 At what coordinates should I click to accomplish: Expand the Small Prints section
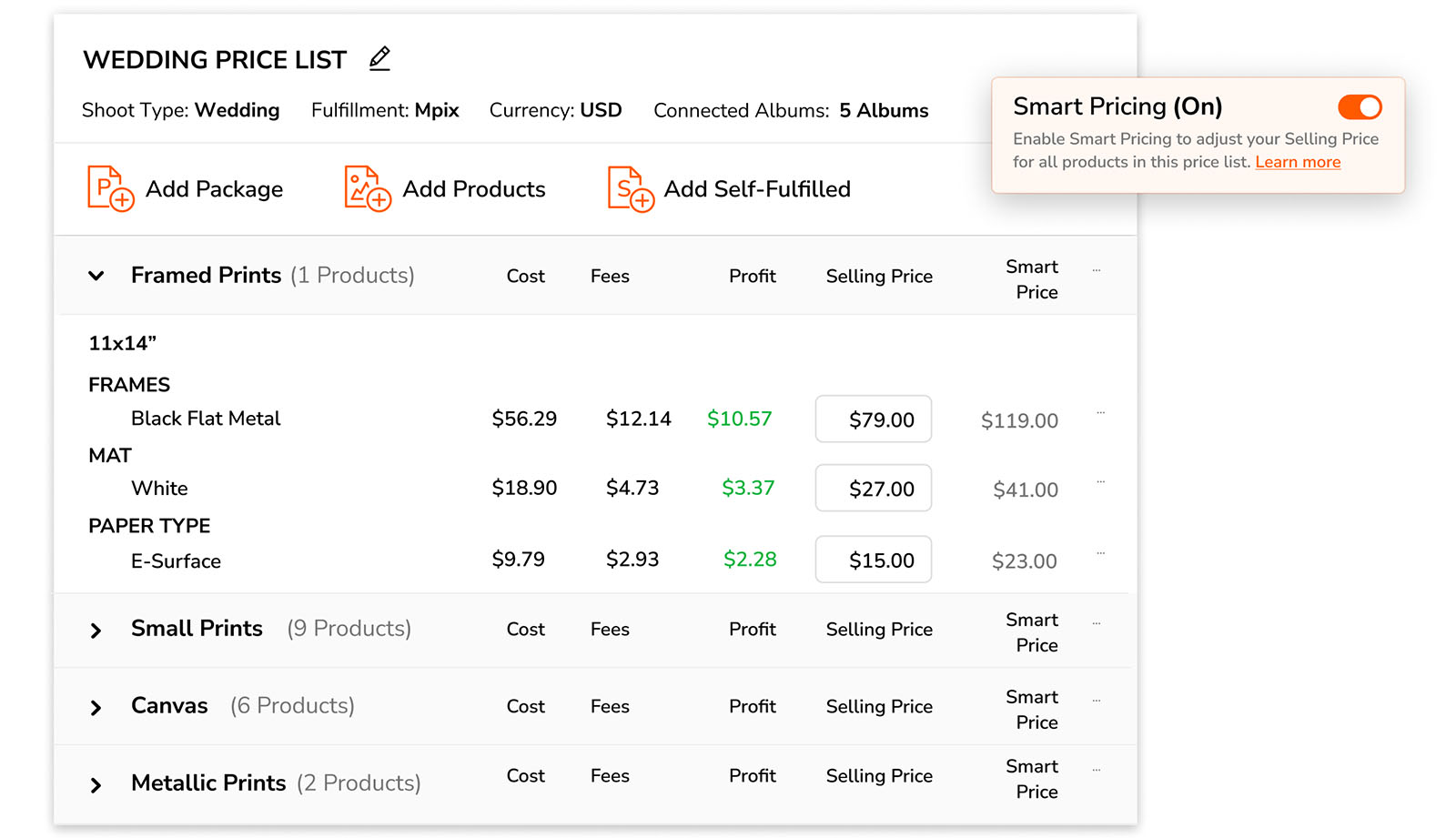click(x=96, y=629)
